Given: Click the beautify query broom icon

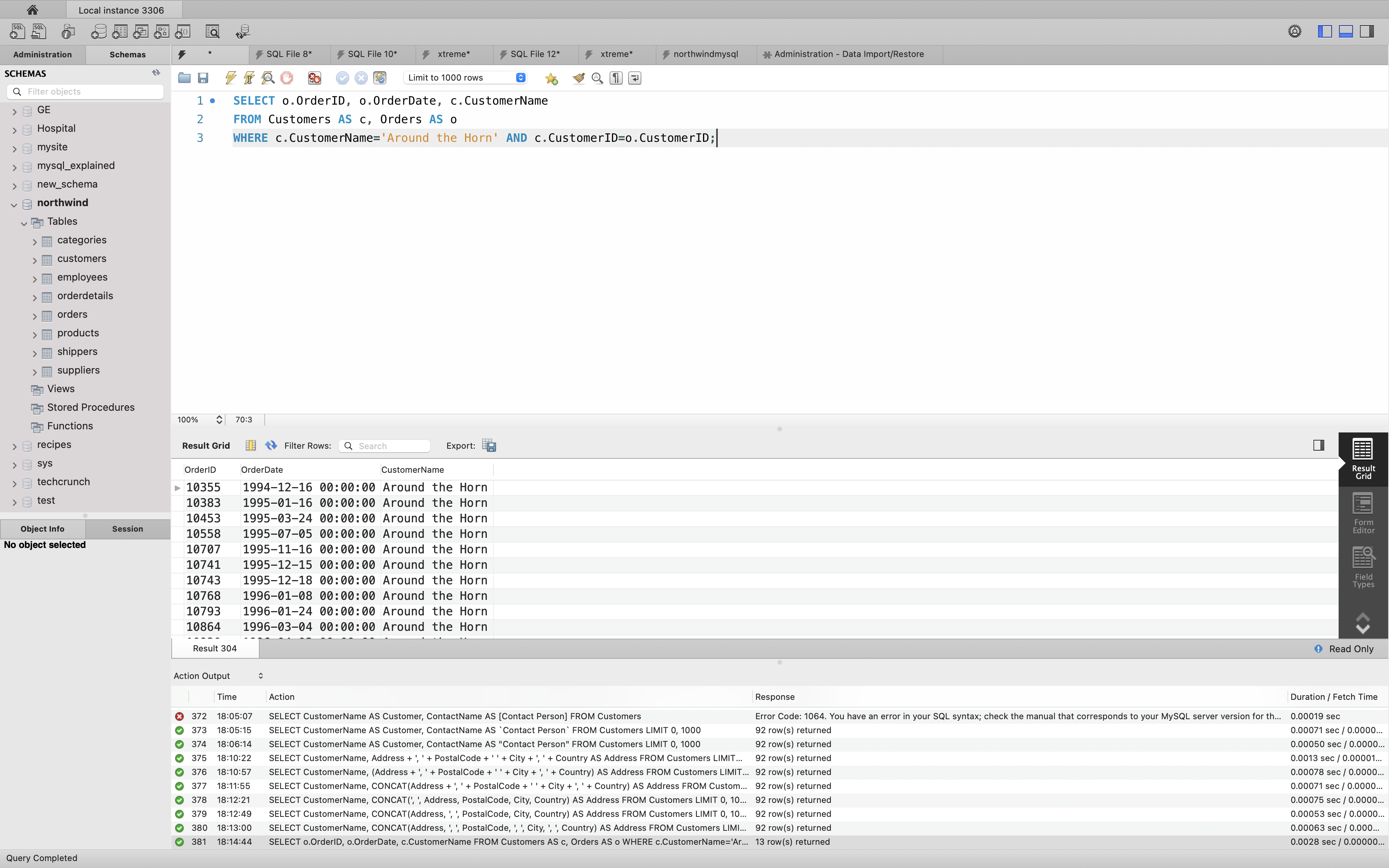Looking at the screenshot, I should 579,78.
